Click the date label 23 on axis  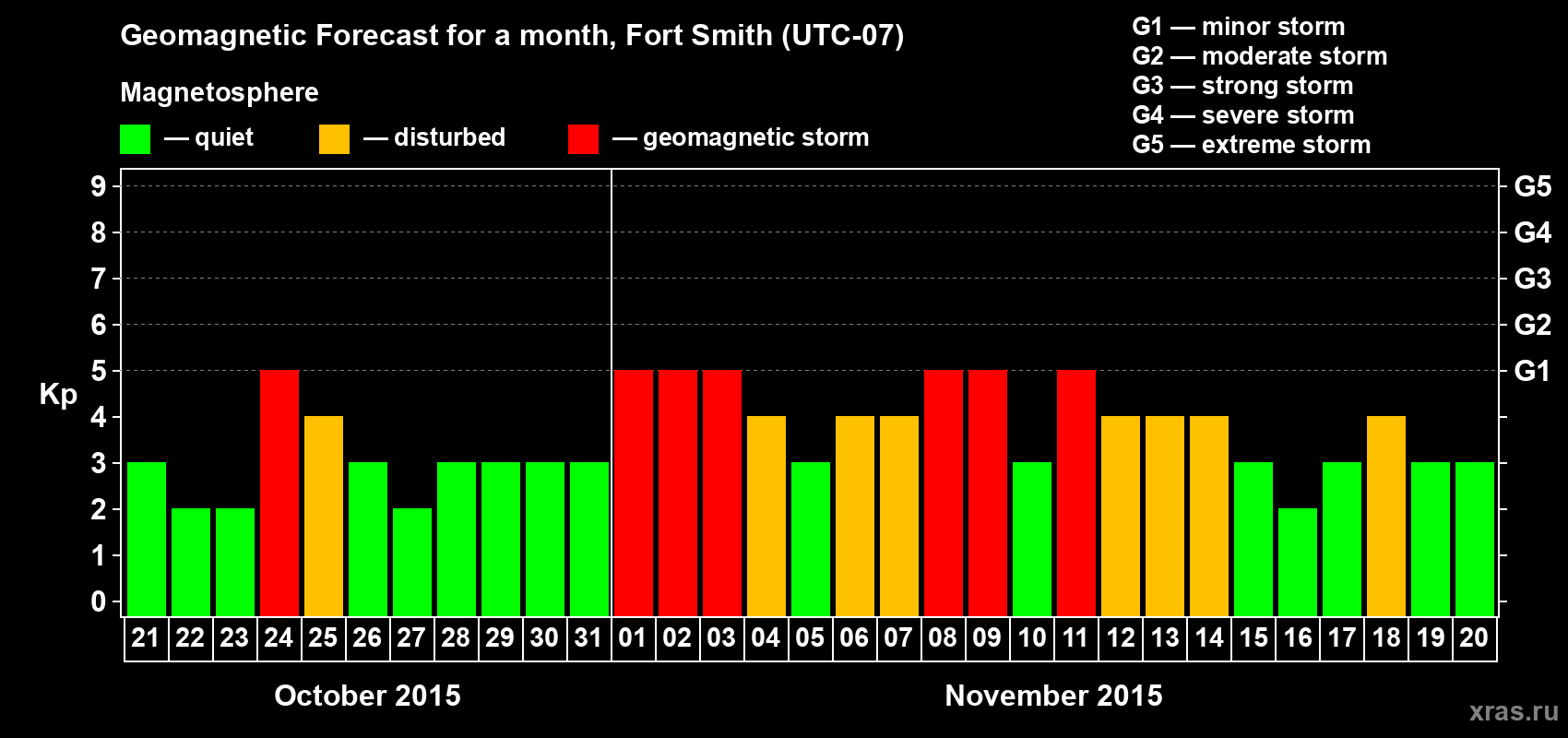point(234,637)
